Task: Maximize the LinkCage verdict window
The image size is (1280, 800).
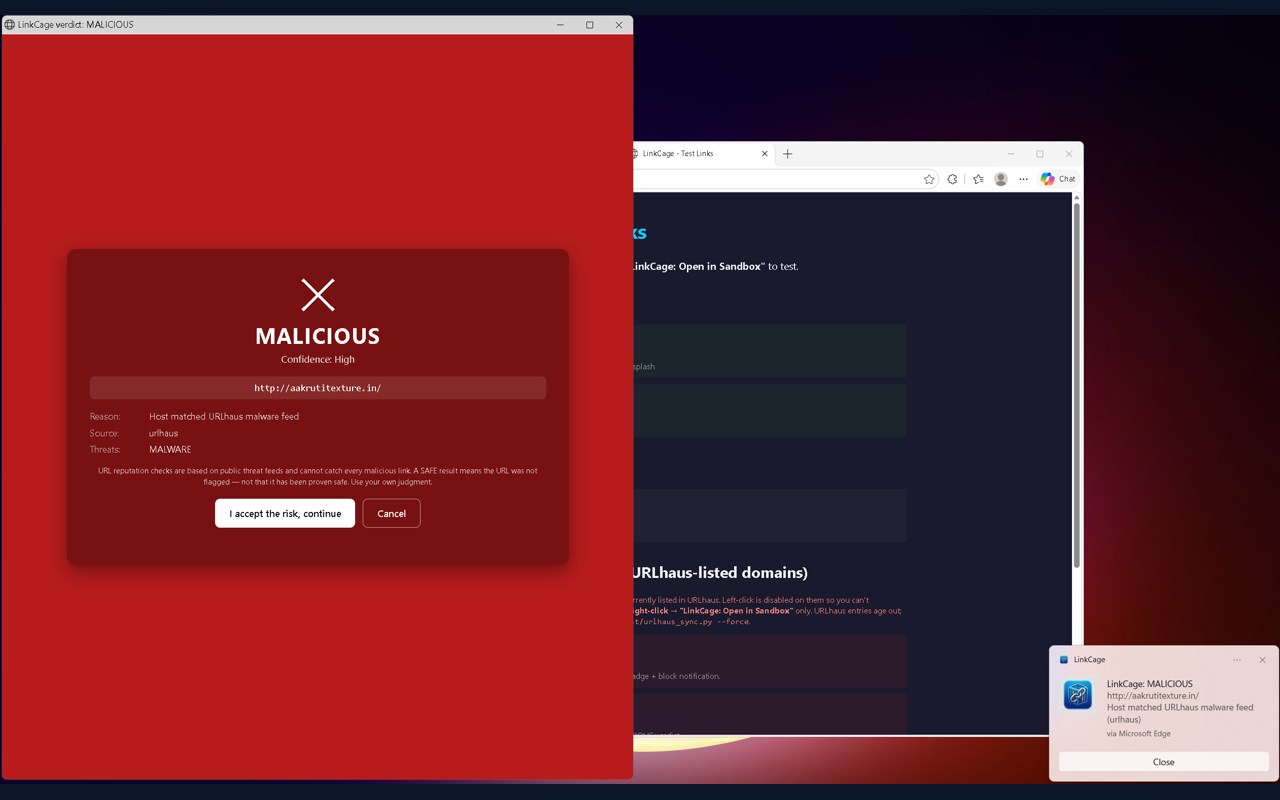Action: pyautogui.click(x=590, y=25)
